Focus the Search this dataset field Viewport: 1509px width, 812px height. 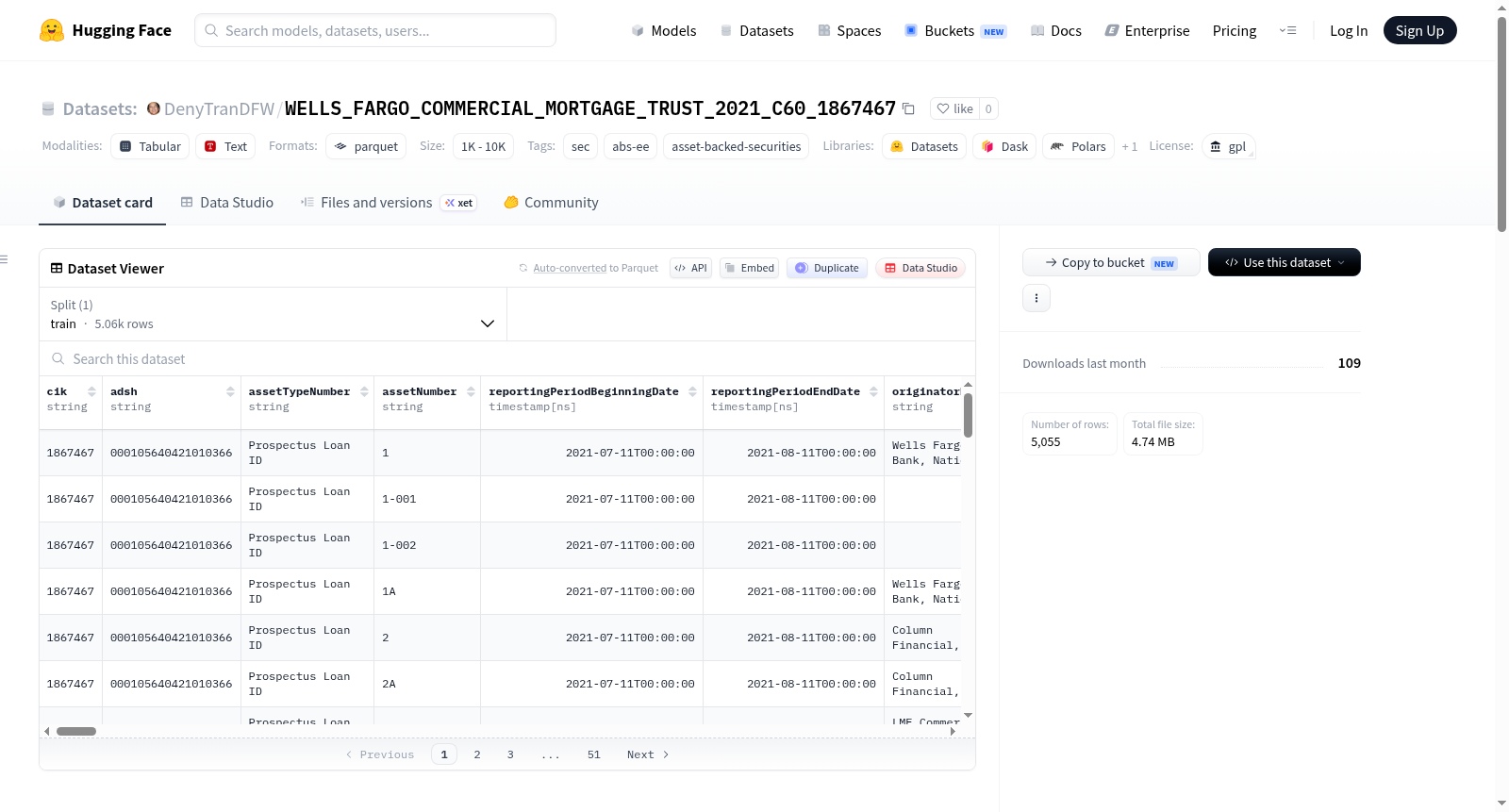pos(507,358)
